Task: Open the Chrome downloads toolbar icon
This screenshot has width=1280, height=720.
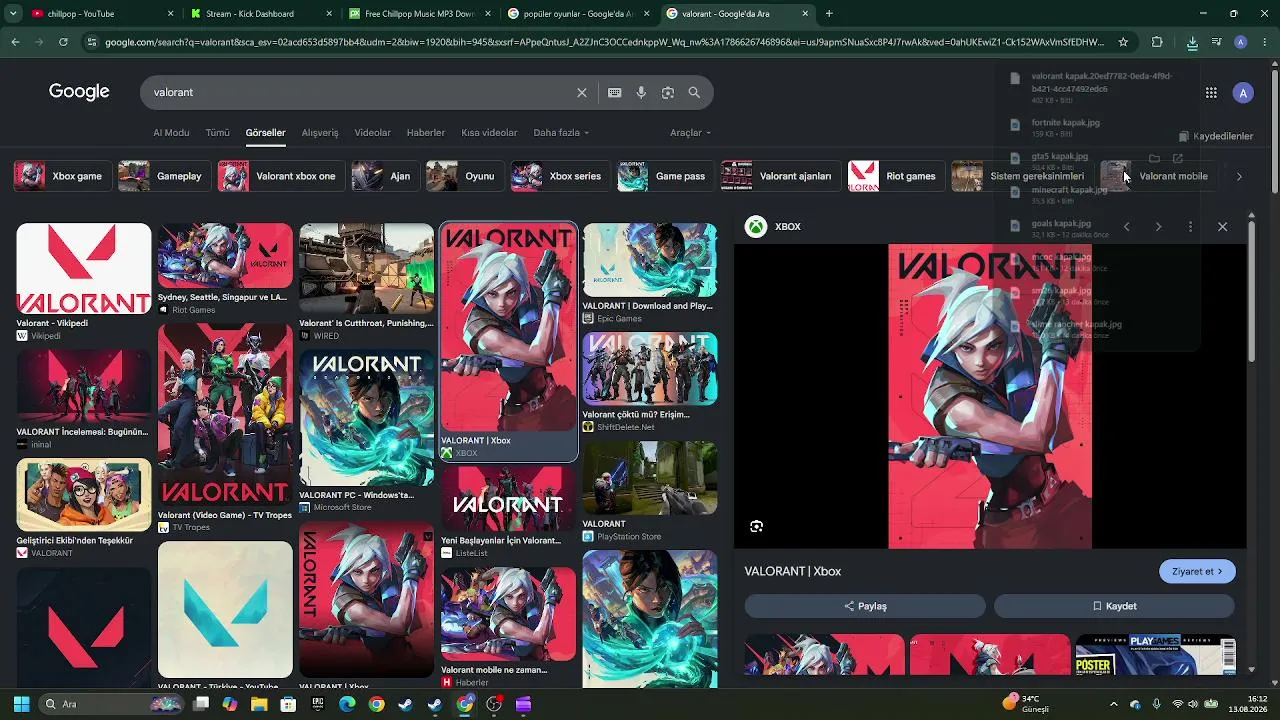Action: click(x=1192, y=42)
